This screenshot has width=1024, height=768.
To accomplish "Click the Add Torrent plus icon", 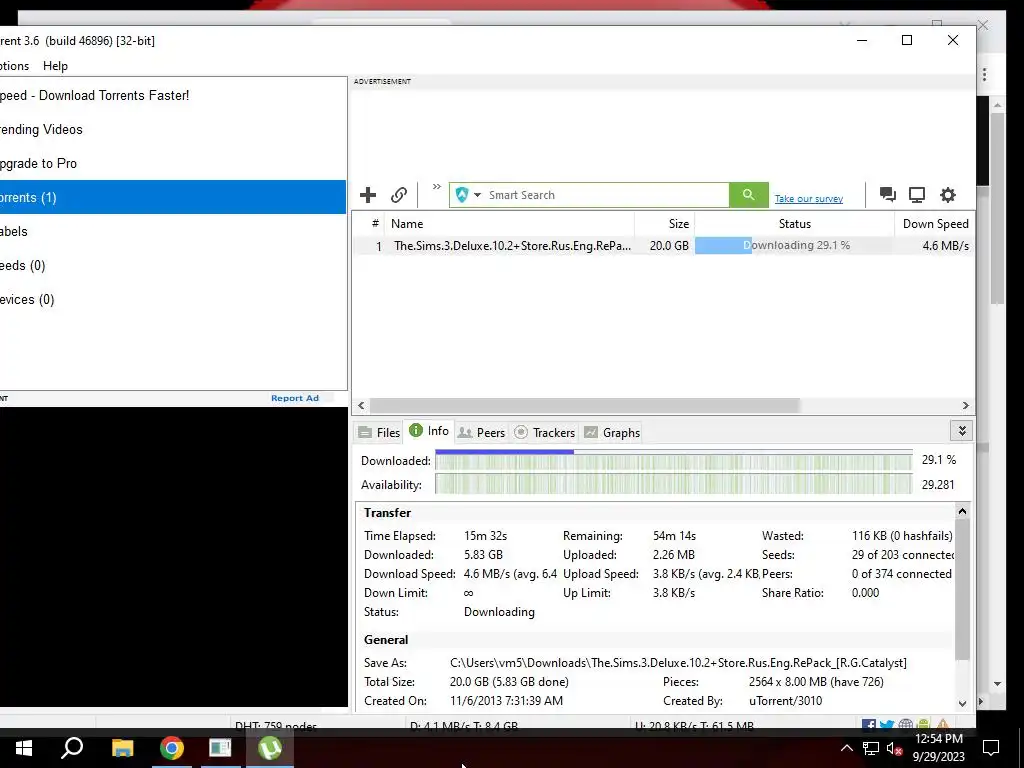I will pyautogui.click(x=368, y=195).
